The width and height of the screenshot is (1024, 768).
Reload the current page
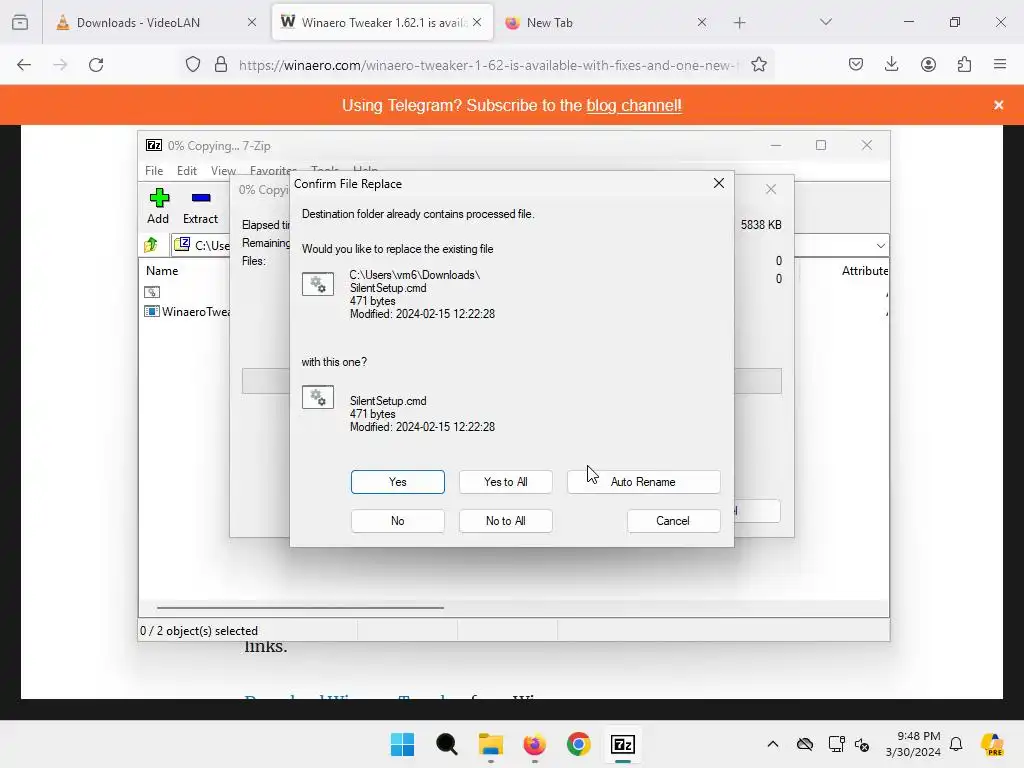(96, 65)
